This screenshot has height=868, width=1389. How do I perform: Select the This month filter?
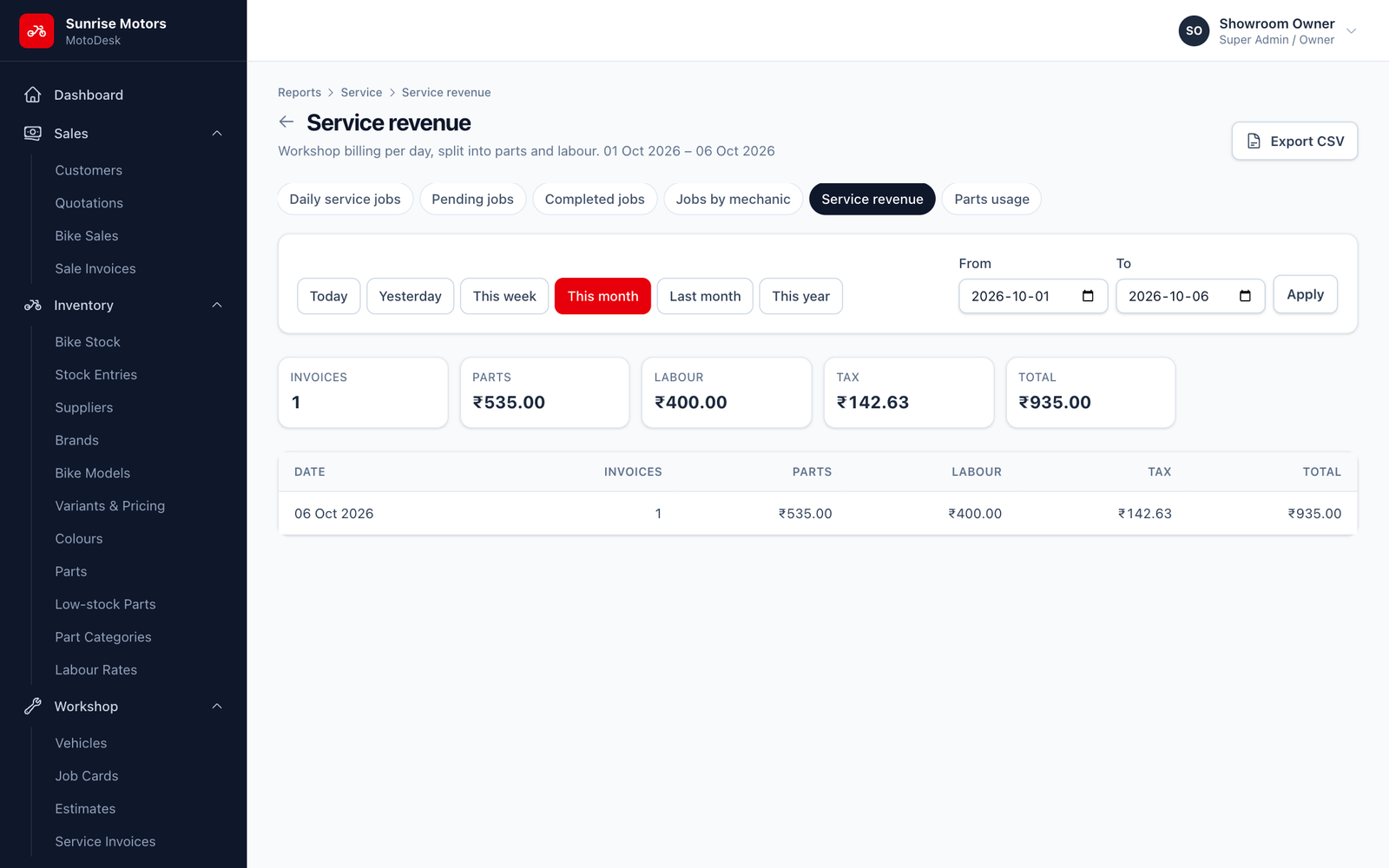pyautogui.click(x=602, y=296)
